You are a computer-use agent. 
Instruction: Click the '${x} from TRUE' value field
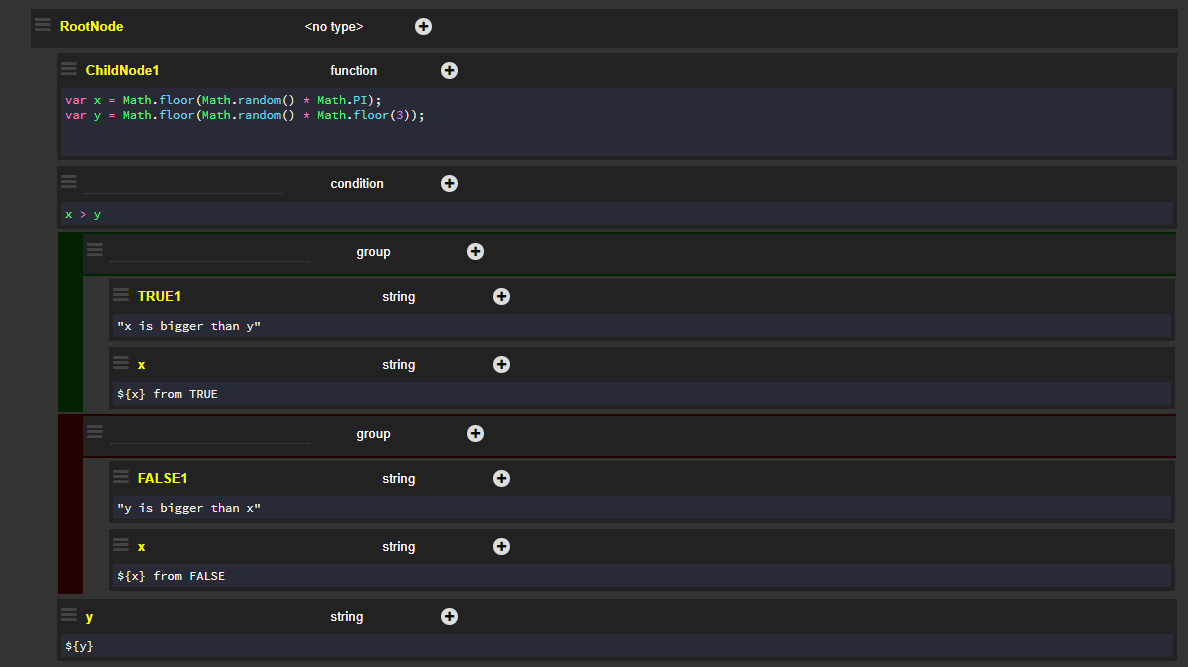point(642,394)
